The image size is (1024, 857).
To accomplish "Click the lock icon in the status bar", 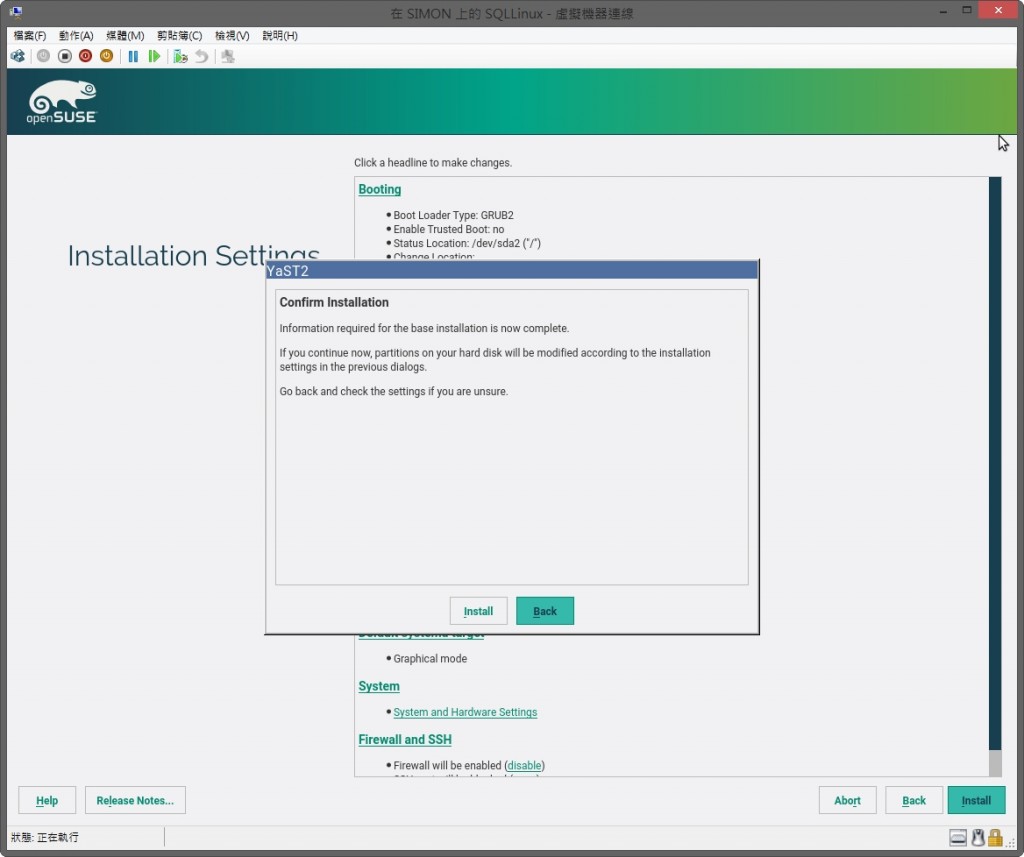I will [995, 837].
